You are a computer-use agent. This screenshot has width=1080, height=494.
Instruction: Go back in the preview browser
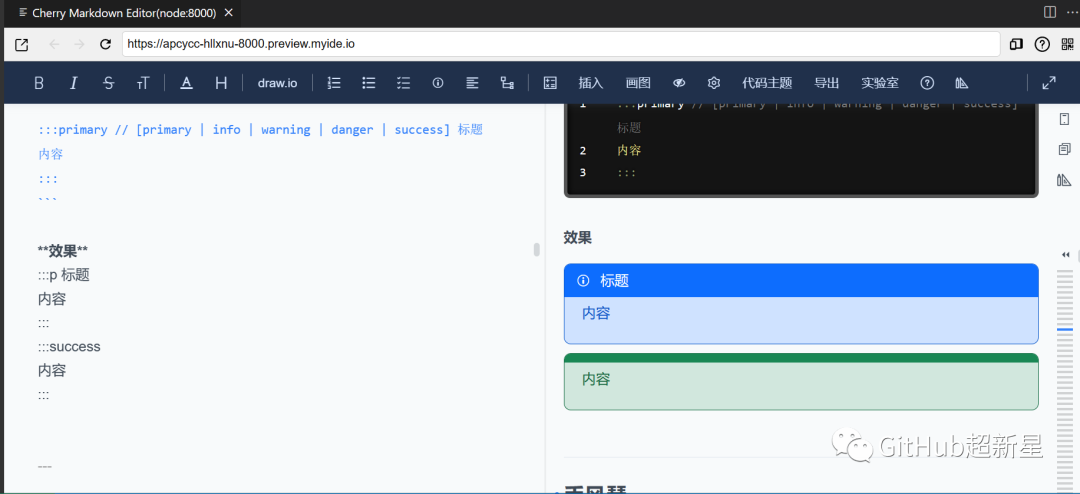tap(54, 45)
